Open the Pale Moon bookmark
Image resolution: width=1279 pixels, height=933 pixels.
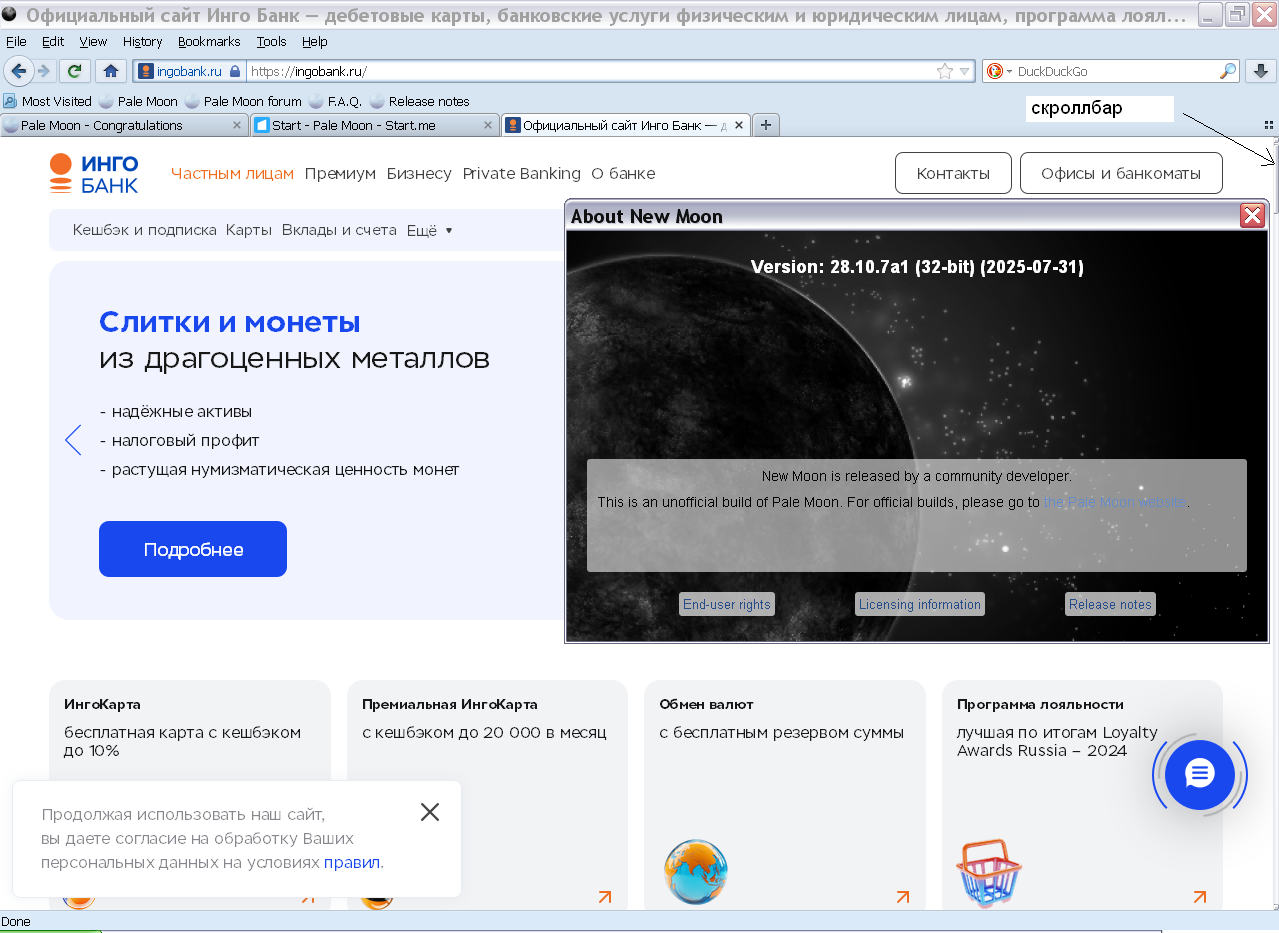click(138, 101)
